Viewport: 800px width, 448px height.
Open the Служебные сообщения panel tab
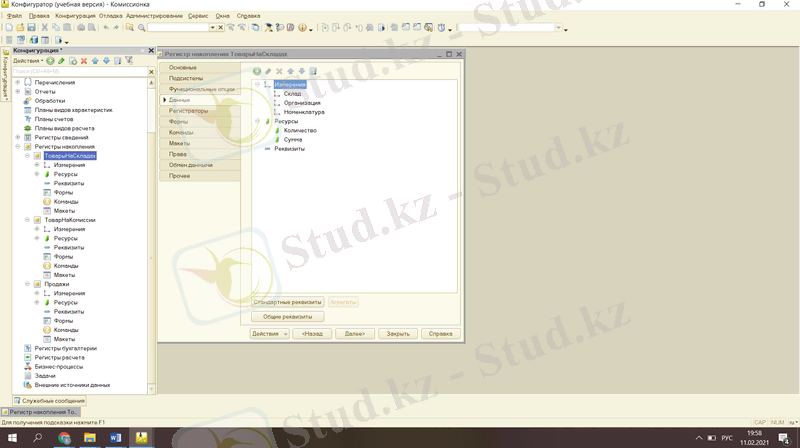[49, 401]
